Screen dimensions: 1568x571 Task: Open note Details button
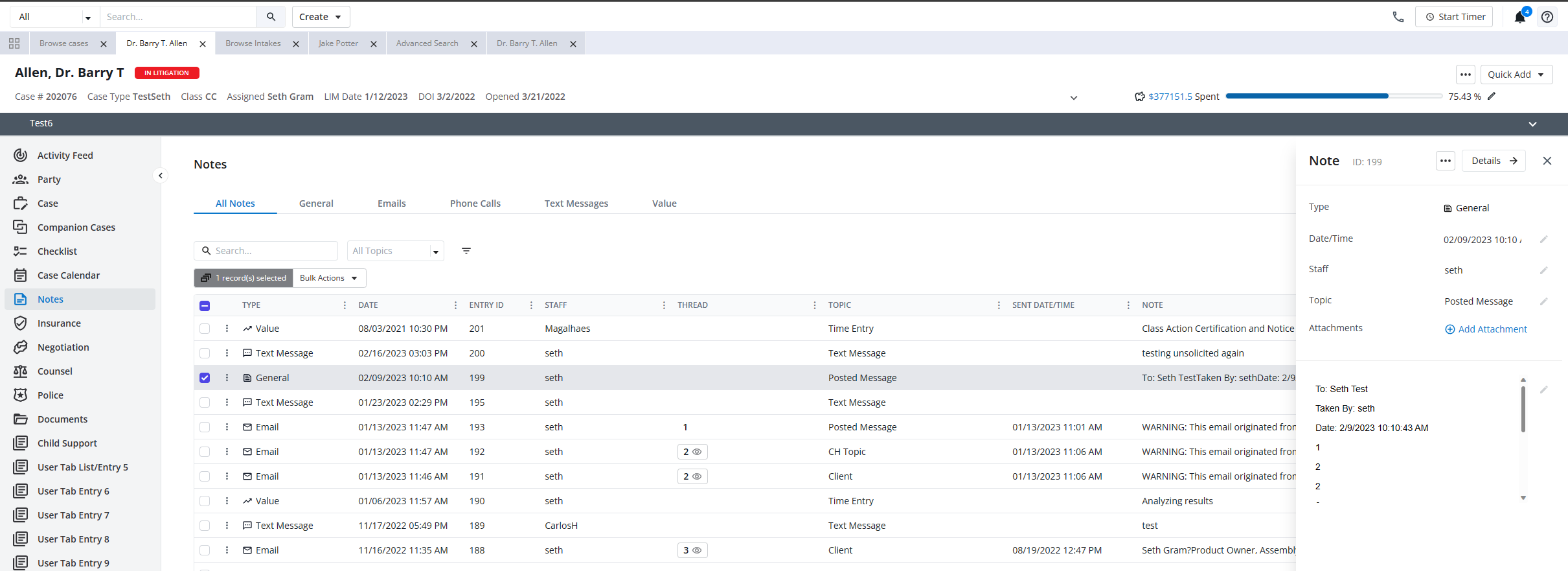[x=1494, y=161]
